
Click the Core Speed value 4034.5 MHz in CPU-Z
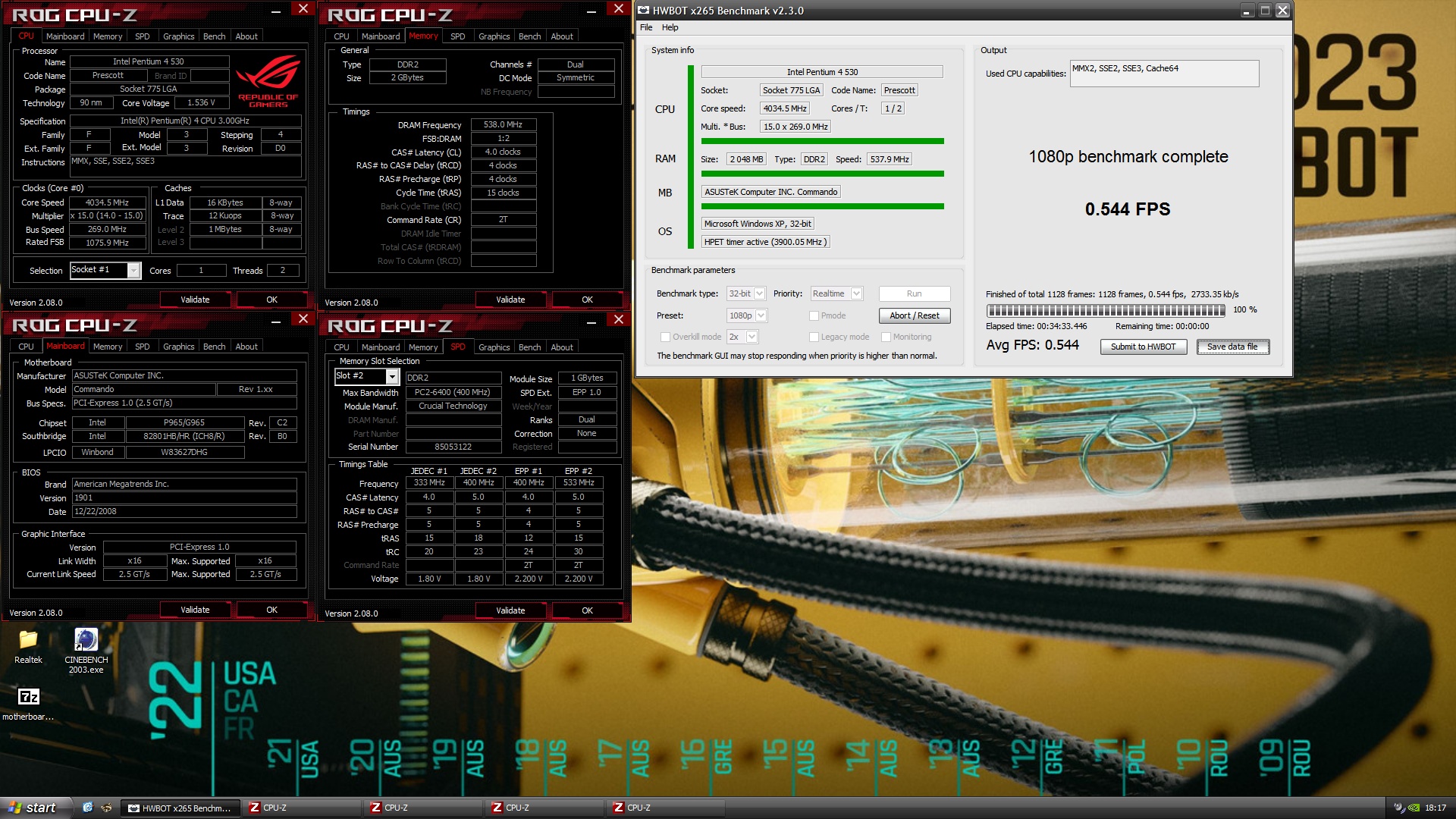107,202
